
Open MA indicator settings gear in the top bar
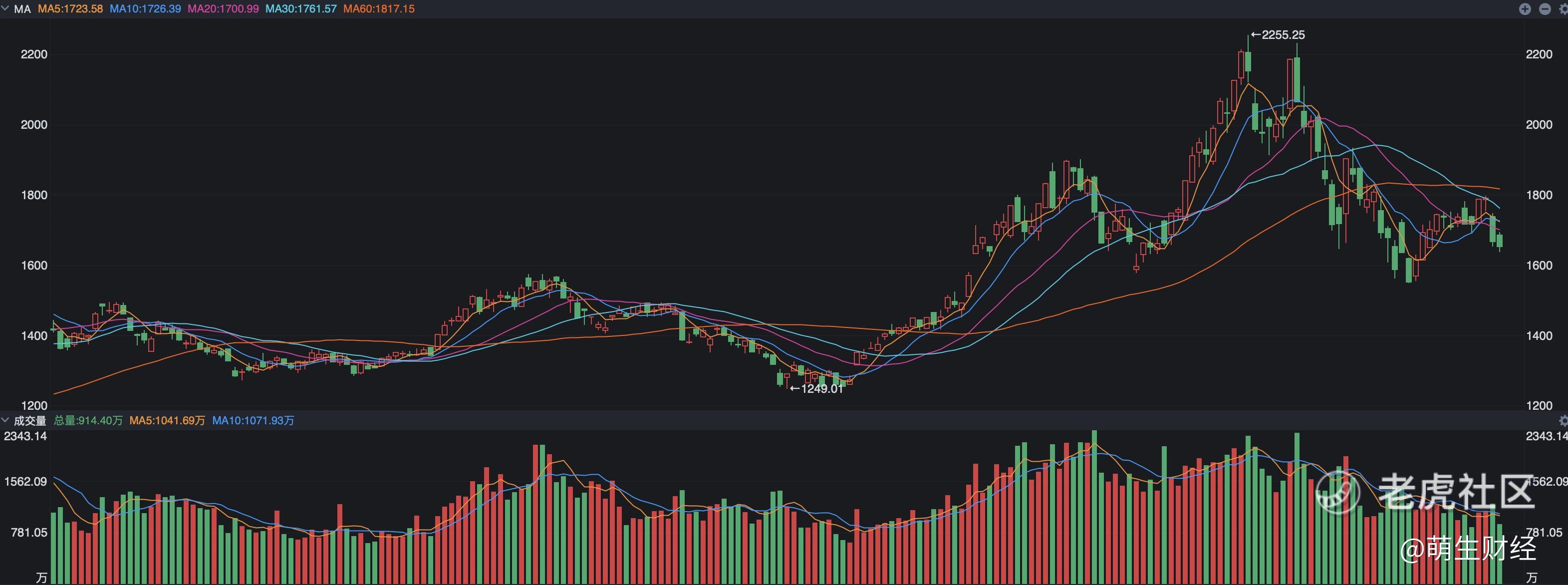[x=1563, y=9]
